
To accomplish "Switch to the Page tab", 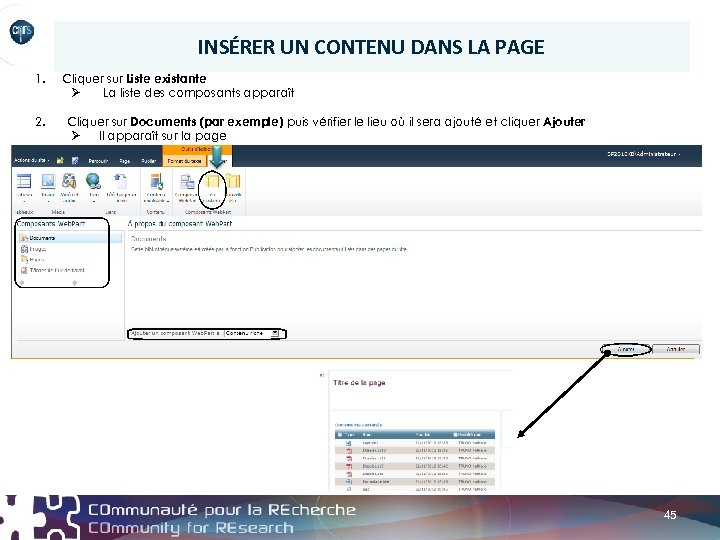I will (x=124, y=161).
